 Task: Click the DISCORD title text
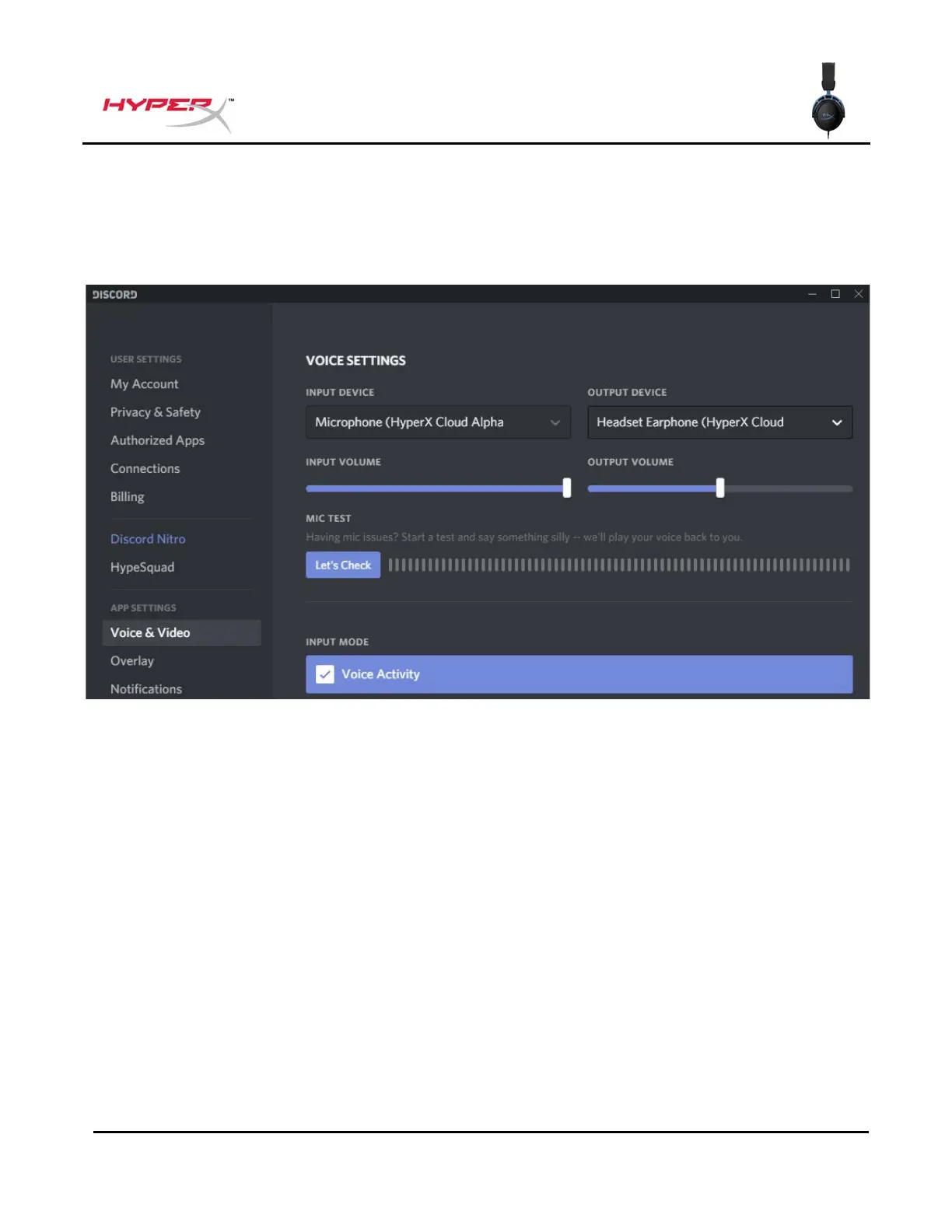point(114,295)
